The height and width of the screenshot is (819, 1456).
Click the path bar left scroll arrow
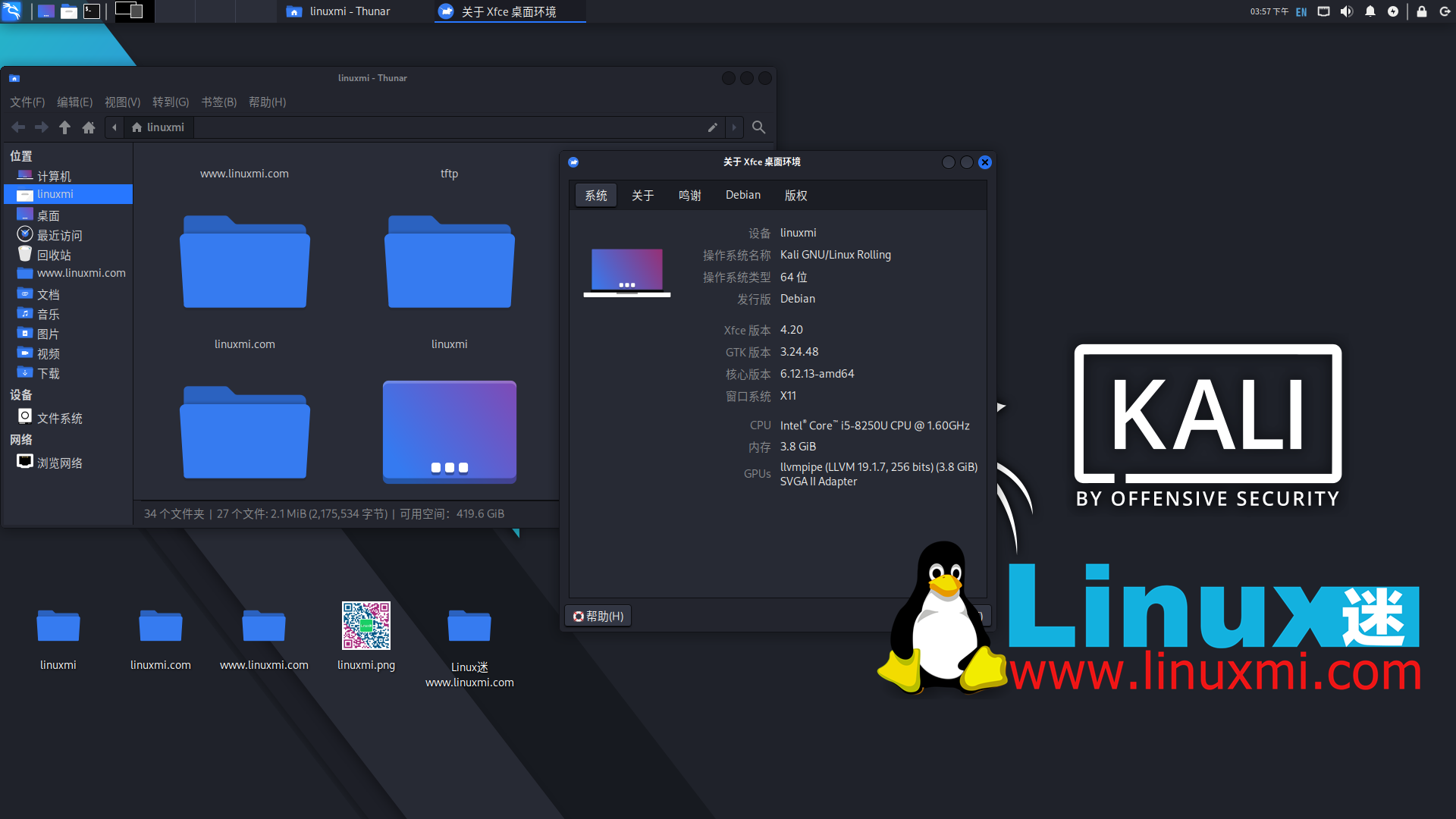point(115,127)
